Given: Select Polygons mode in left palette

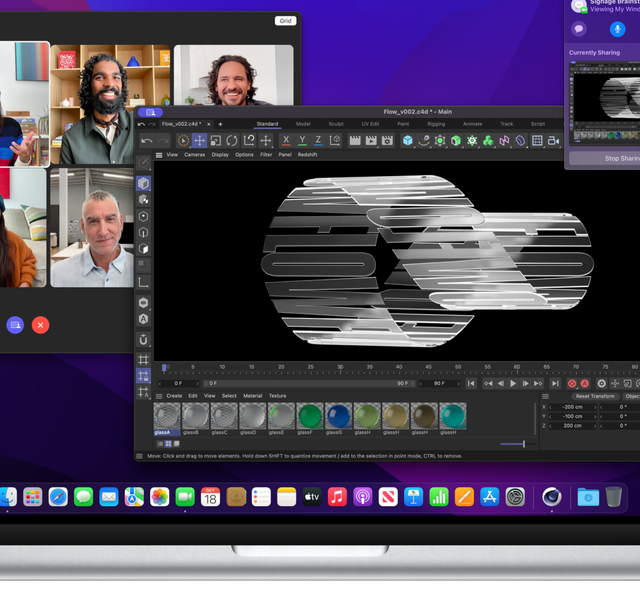Looking at the screenshot, I should (143, 249).
